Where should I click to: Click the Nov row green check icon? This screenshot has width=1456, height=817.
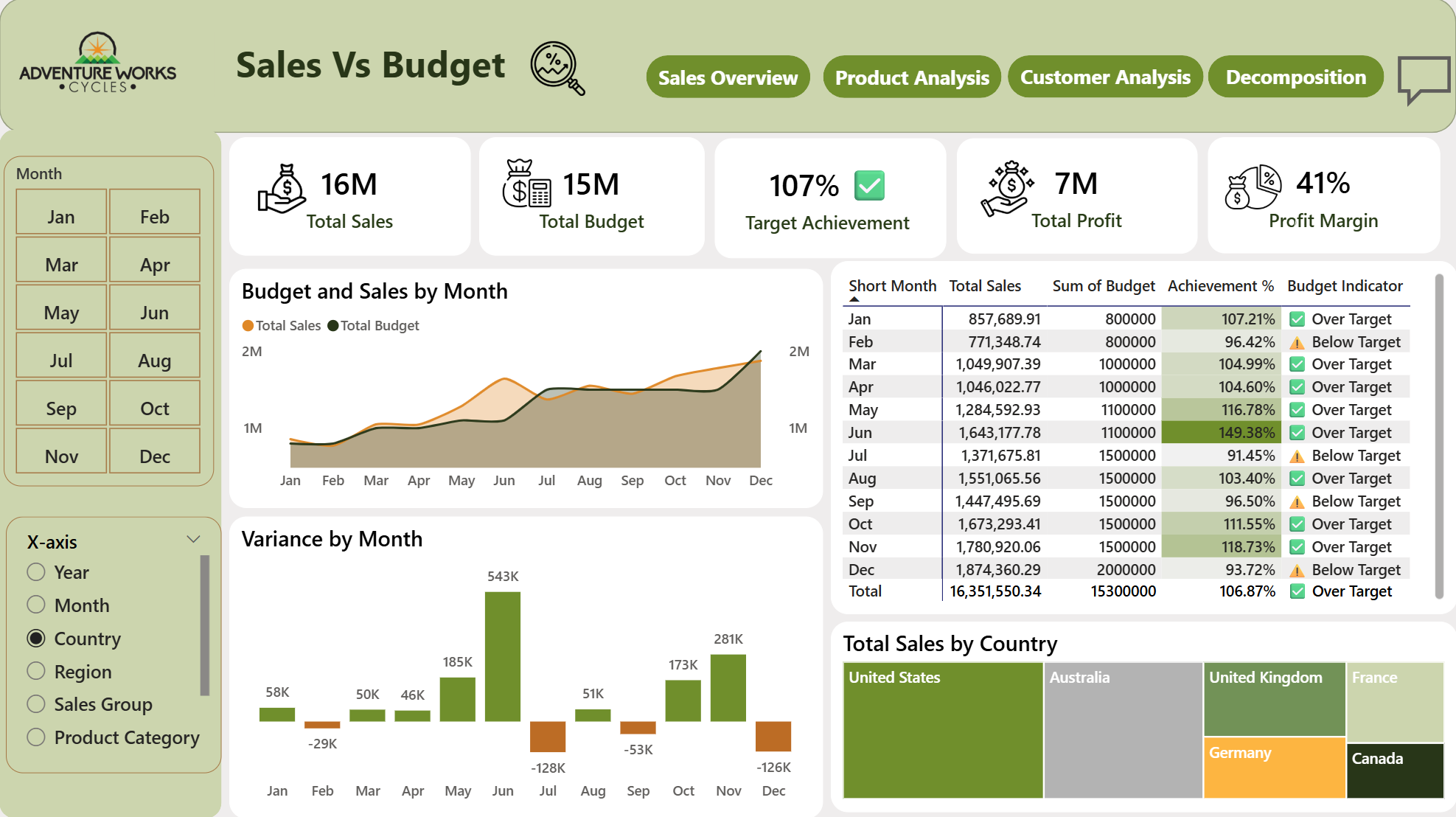click(1297, 547)
